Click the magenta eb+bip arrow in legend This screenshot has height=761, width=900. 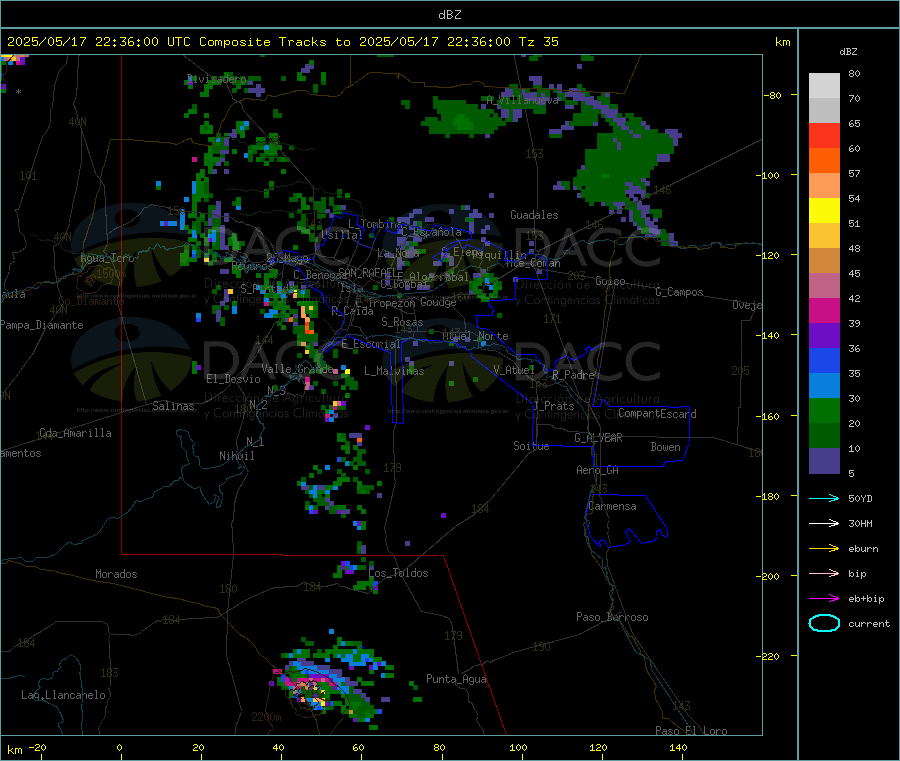(x=824, y=599)
